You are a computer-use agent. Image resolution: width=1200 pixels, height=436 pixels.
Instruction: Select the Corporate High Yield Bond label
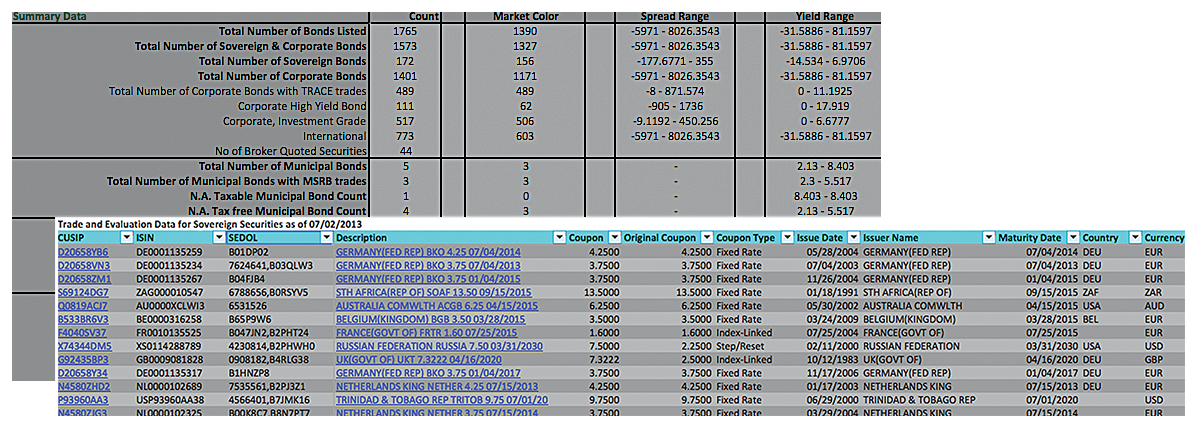point(302,106)
